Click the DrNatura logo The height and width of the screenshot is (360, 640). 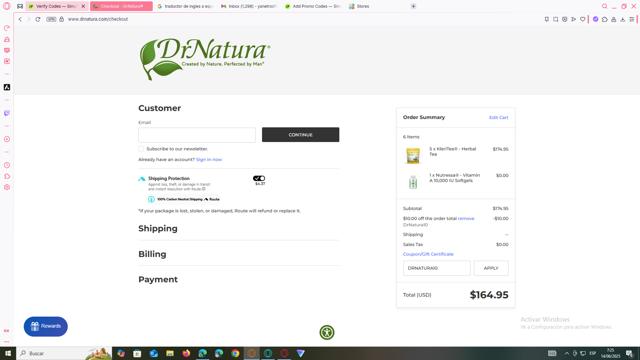coord(204,59)
